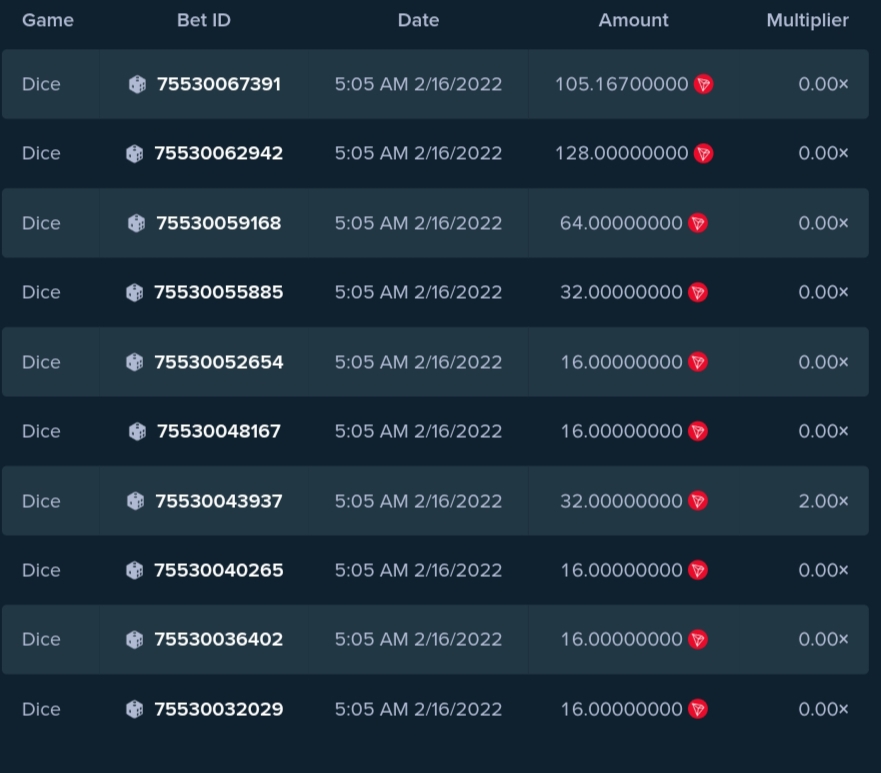Open bet ID 75530055885
Screen dimensions: 881x773
tap(219, 293)
